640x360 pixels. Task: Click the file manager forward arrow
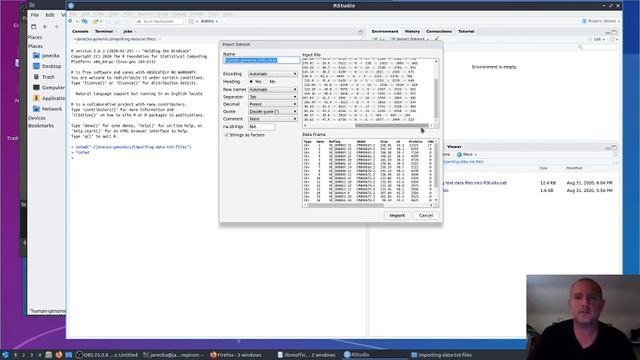[57, 27]
